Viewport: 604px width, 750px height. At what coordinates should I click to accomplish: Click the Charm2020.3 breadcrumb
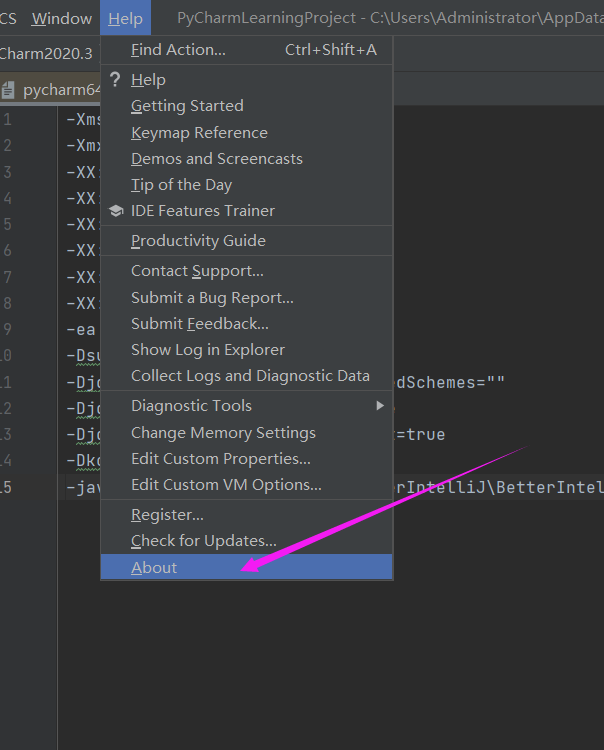[x=46, y=54]
